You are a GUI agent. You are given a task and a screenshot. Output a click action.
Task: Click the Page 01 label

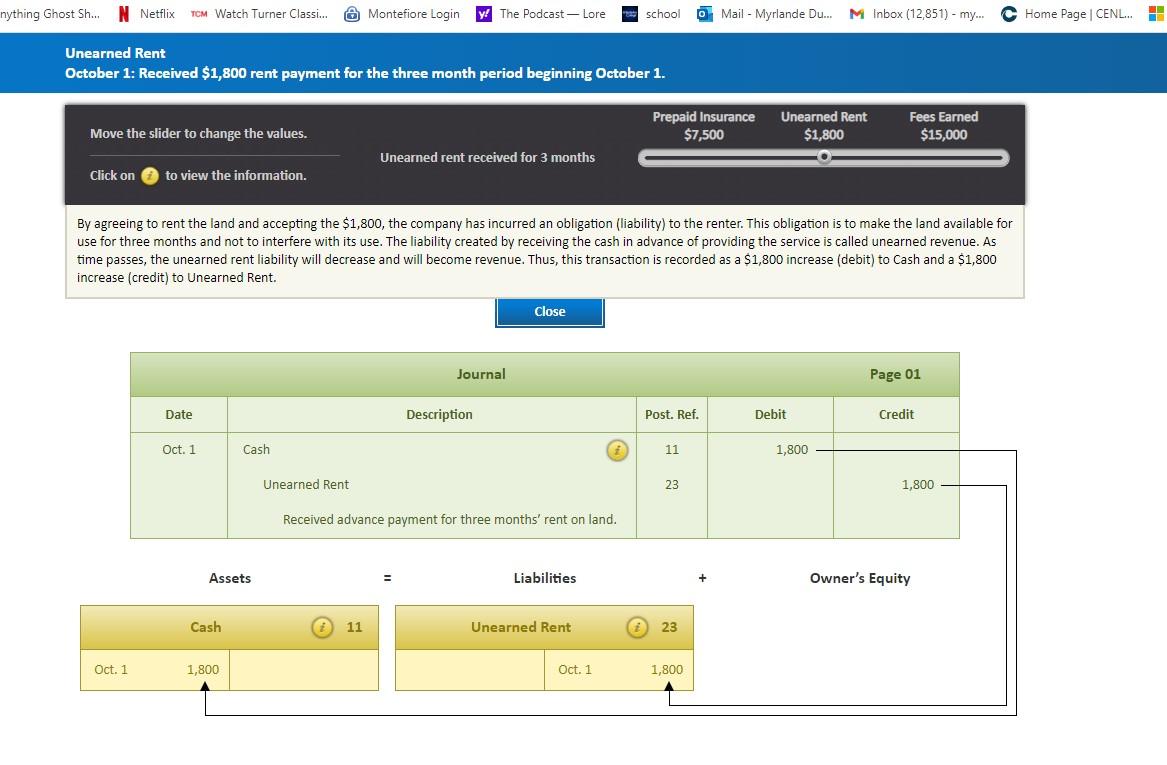click(895, 374)
